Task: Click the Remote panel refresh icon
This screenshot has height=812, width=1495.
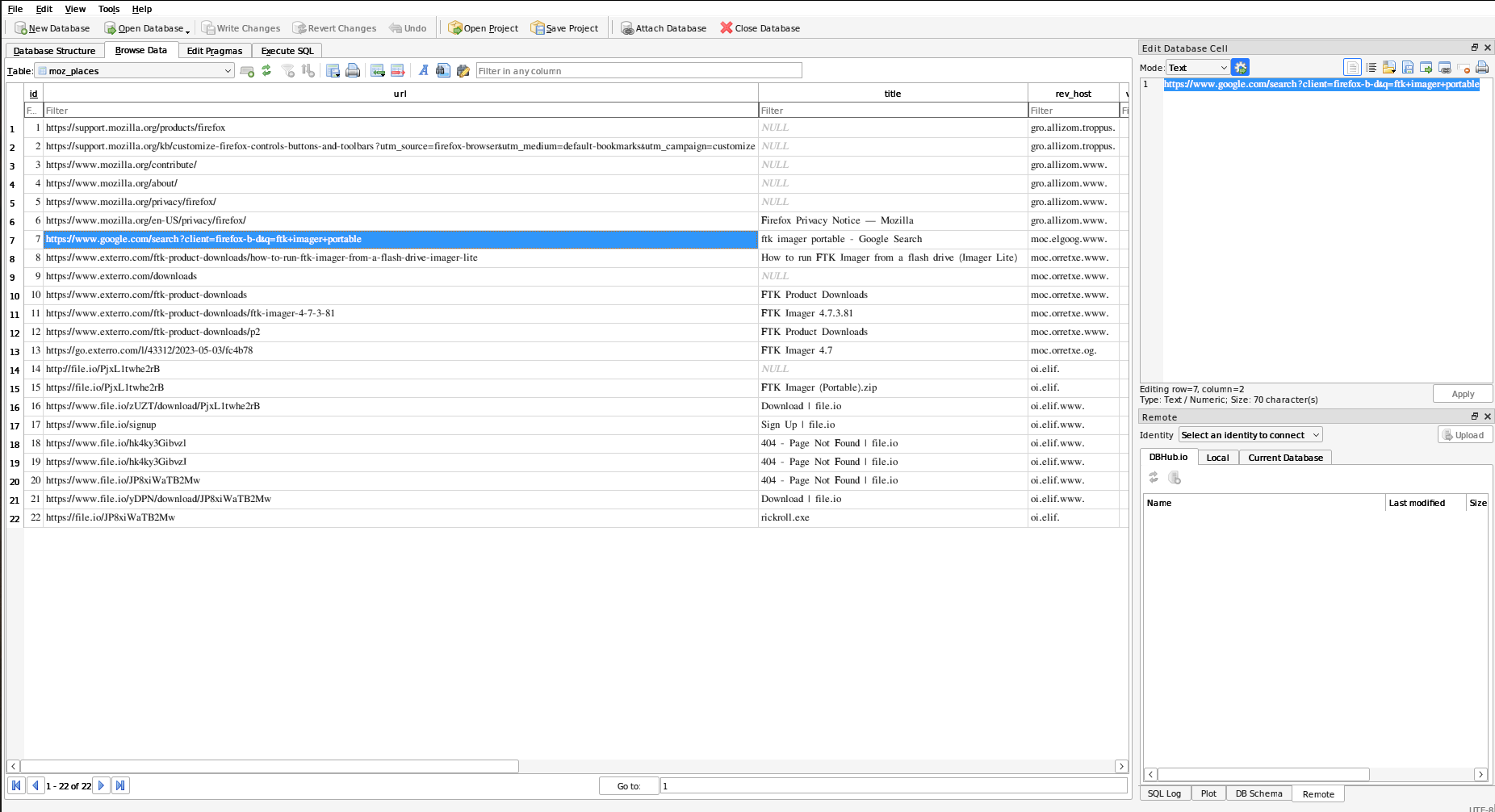Action: coord(1154,478)
